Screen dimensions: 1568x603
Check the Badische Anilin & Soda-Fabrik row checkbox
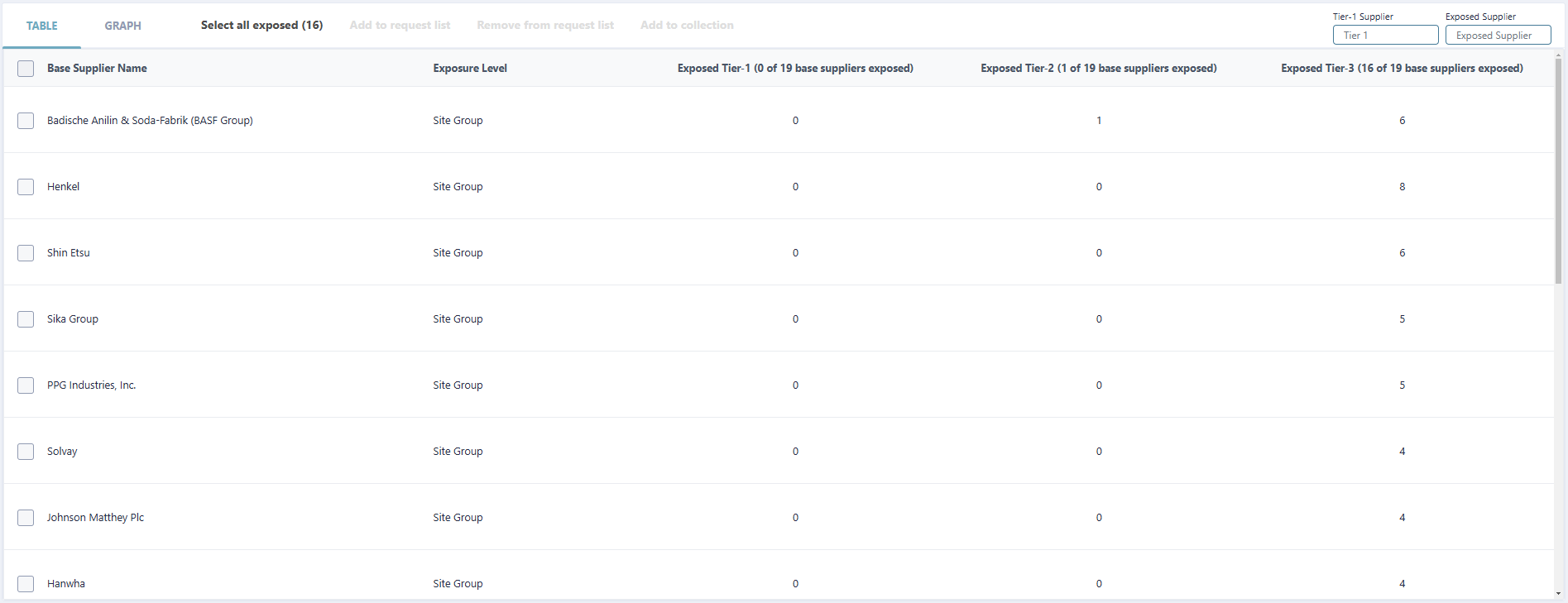pos(26,121)
